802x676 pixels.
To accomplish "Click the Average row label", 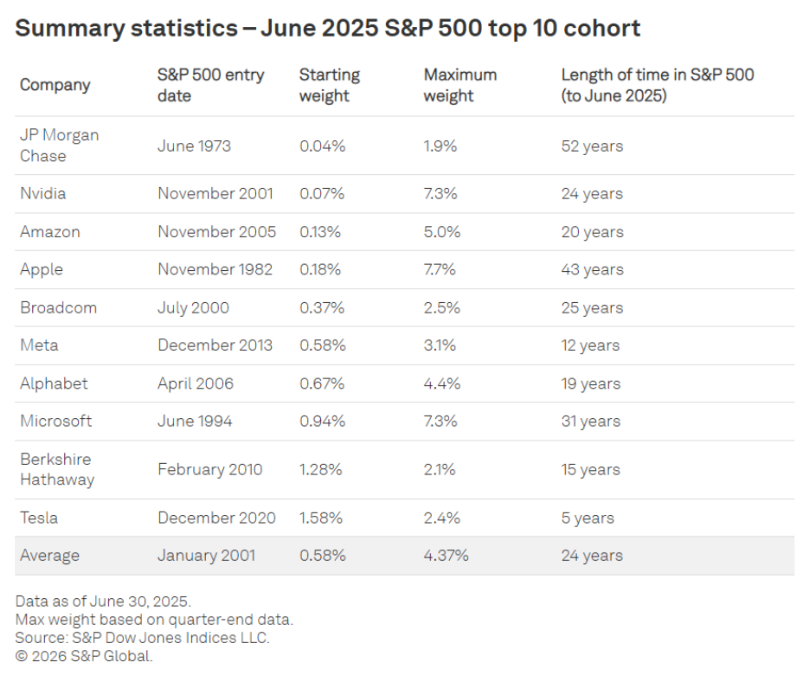I will pos(49,556).
